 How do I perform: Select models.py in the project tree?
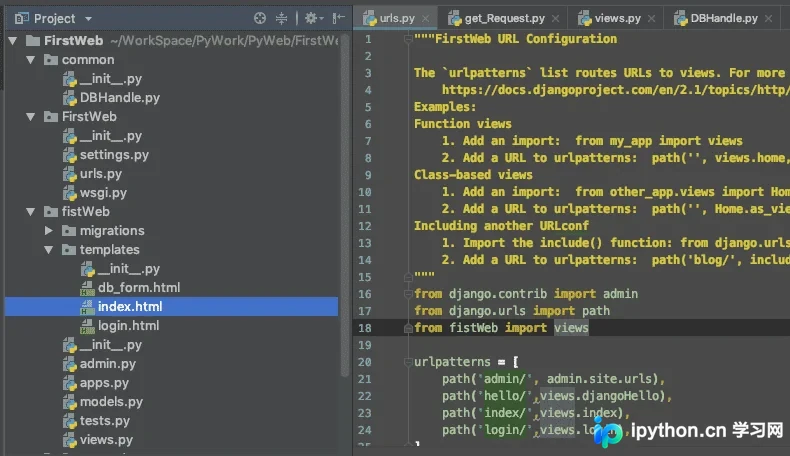pos(111,402)
